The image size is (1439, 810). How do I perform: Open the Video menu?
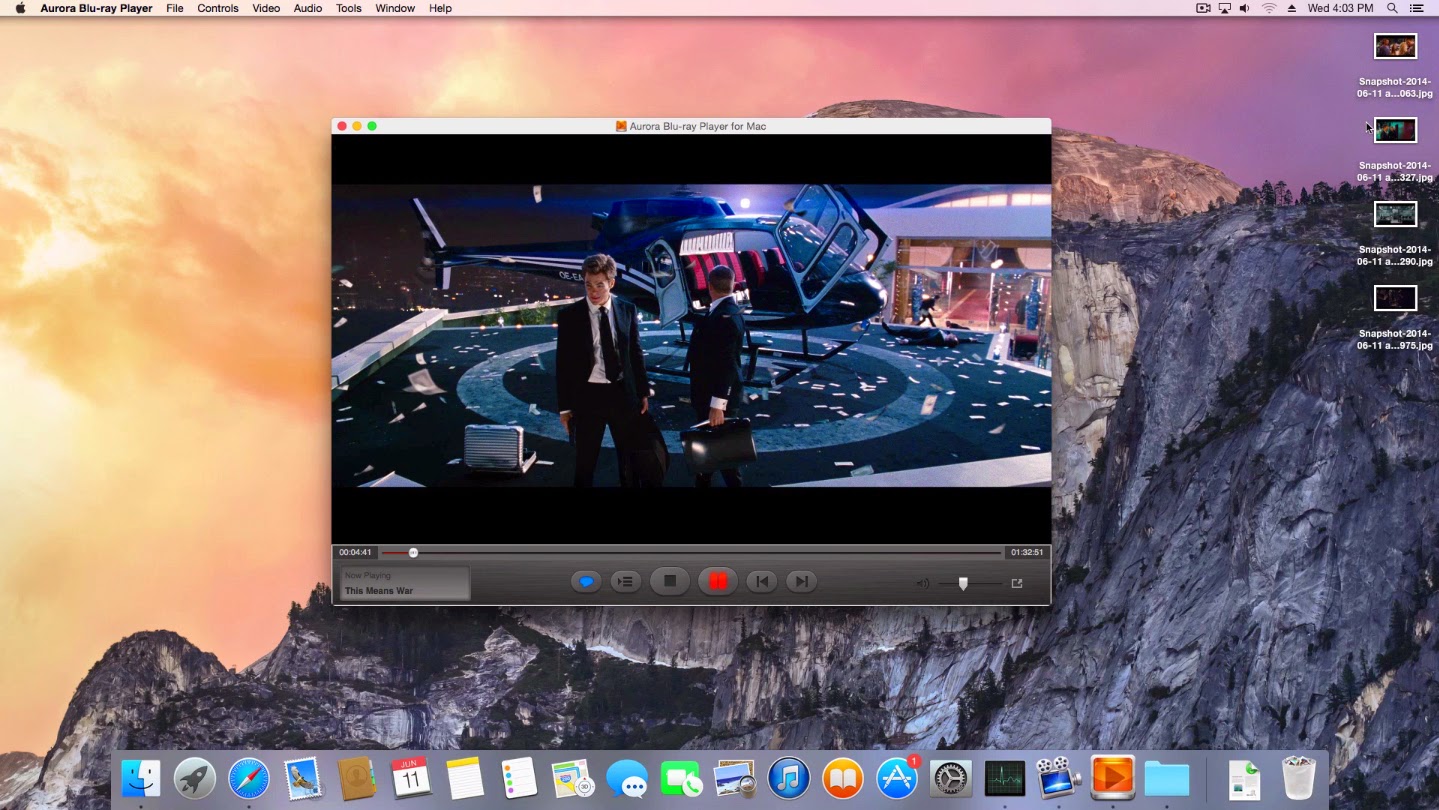pos(266,8)
